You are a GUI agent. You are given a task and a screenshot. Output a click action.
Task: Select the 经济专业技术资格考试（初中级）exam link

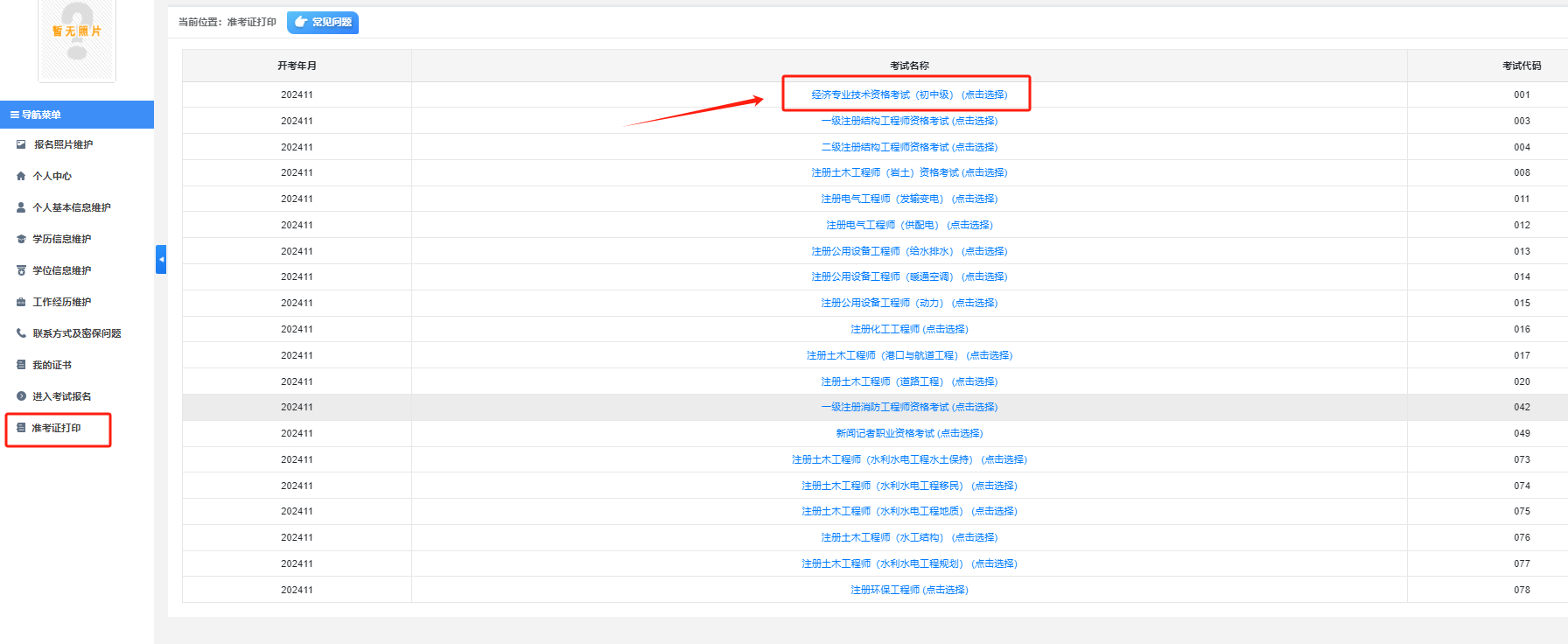[908, 94]
